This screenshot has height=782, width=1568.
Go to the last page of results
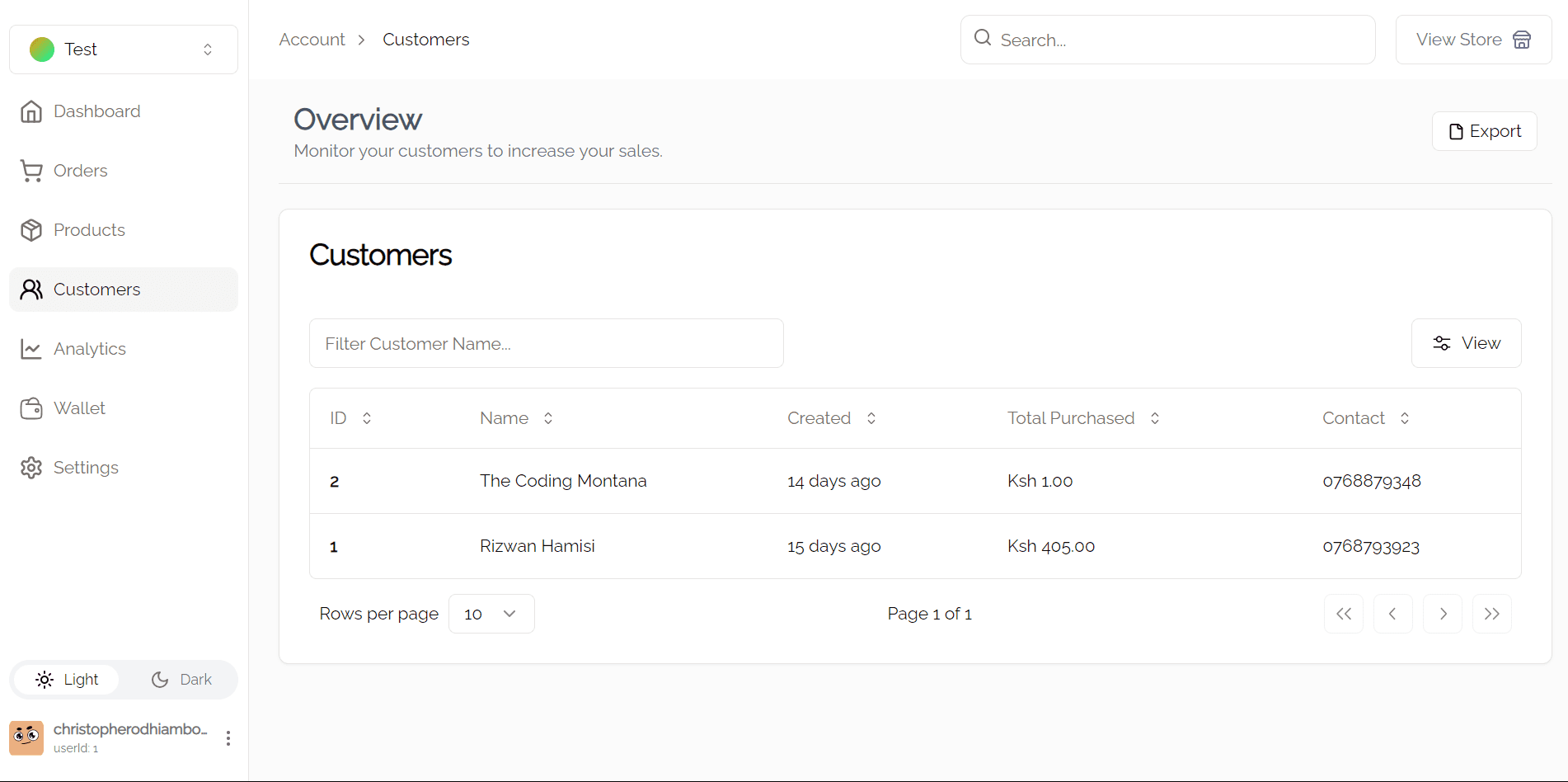1491,614
